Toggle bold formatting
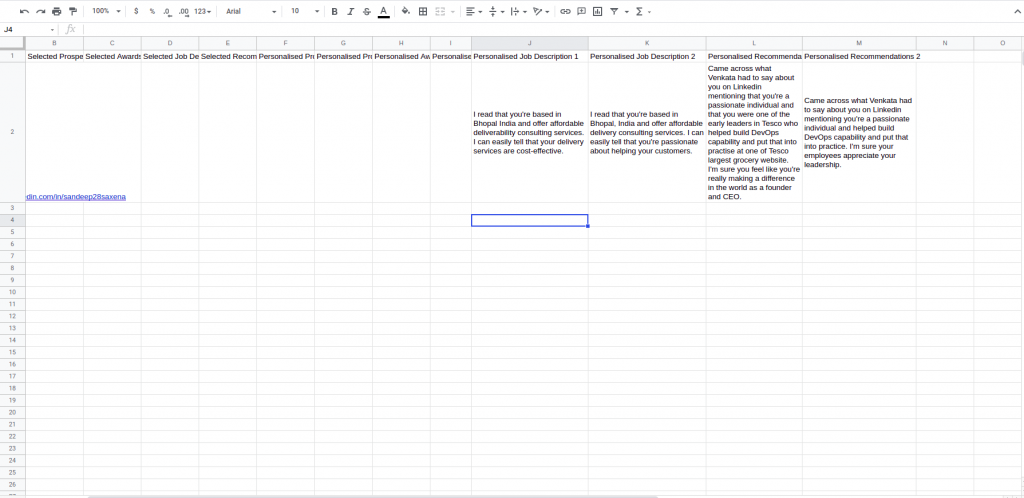The height and width of the screenshot is (498, 1024). click(x=334, y=11)
